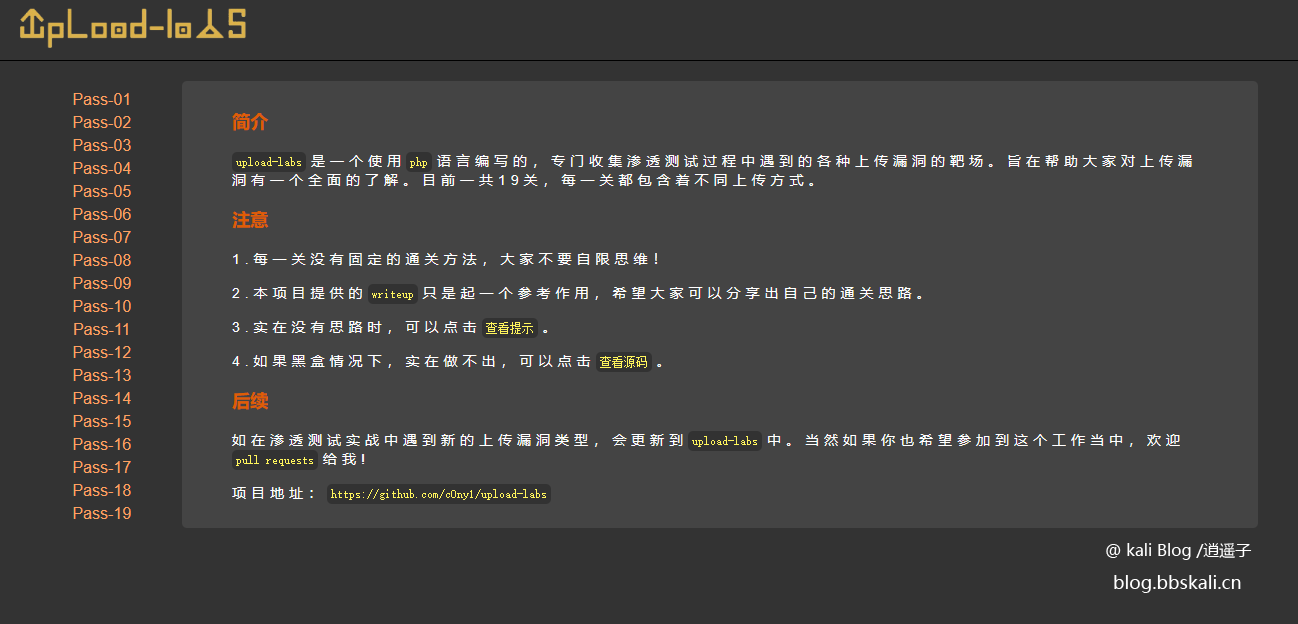Open Pass-14 from the sidebar
This screenshot has width=1298, height=624.
[102, 399]
